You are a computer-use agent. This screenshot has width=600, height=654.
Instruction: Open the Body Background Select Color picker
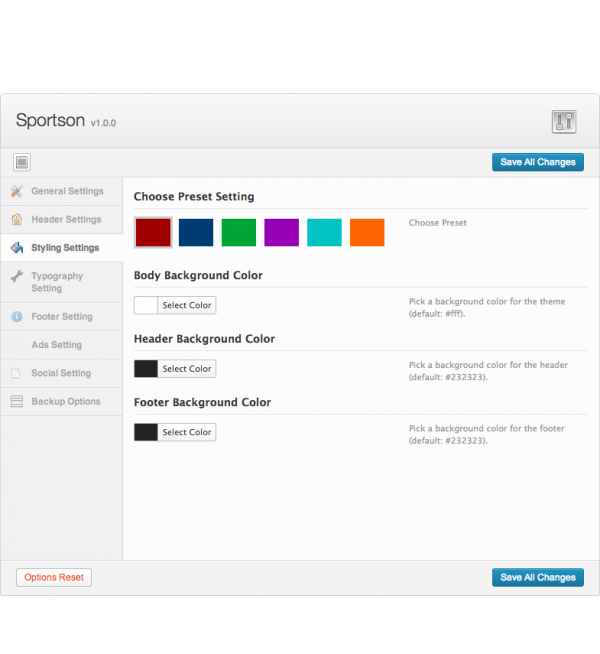[x=187, y=306]
